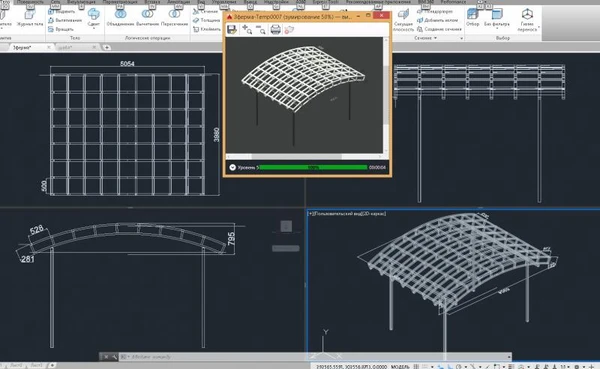Open the Express Tools ribbon tab
Viewport: 600px width, 369px height.
click(x=326, y=2)
